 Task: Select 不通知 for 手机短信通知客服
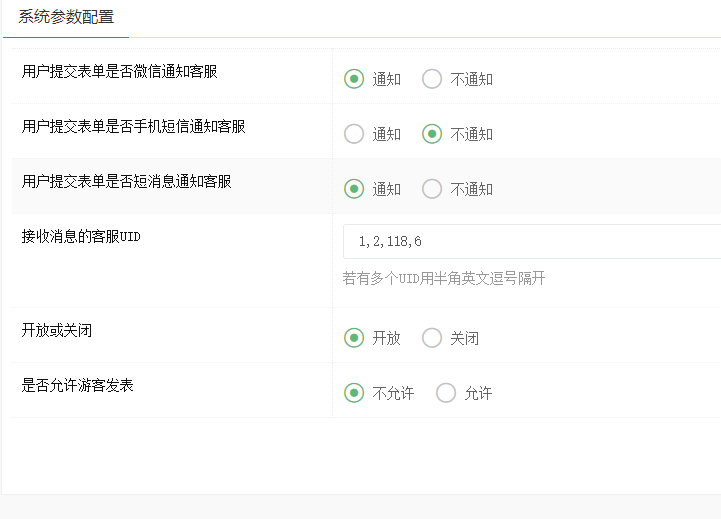tap(432, 134)
